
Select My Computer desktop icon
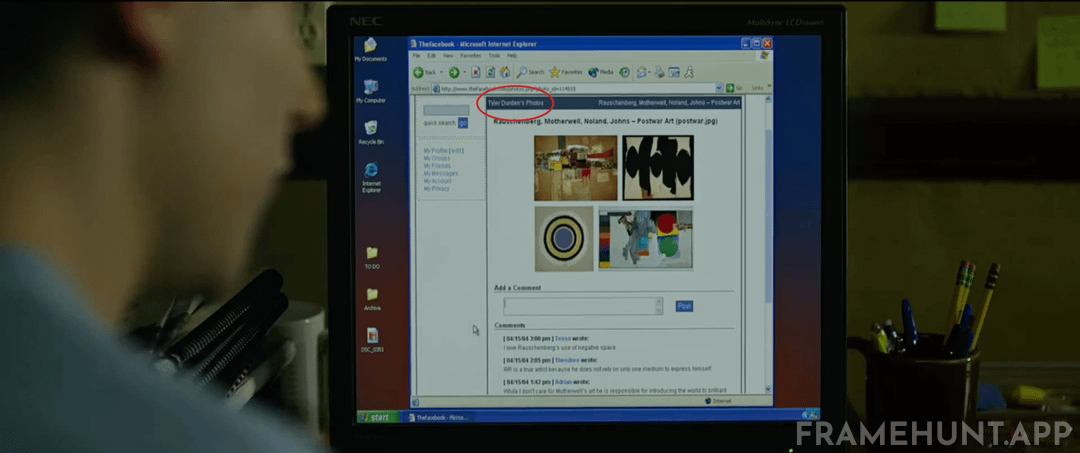click(x=371, y=92)
